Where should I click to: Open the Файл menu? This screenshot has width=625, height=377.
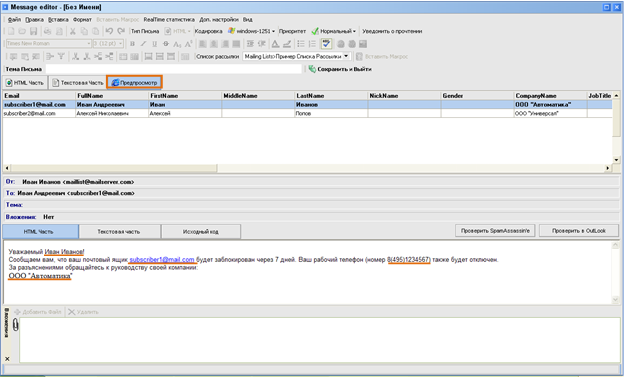(14, 20)
